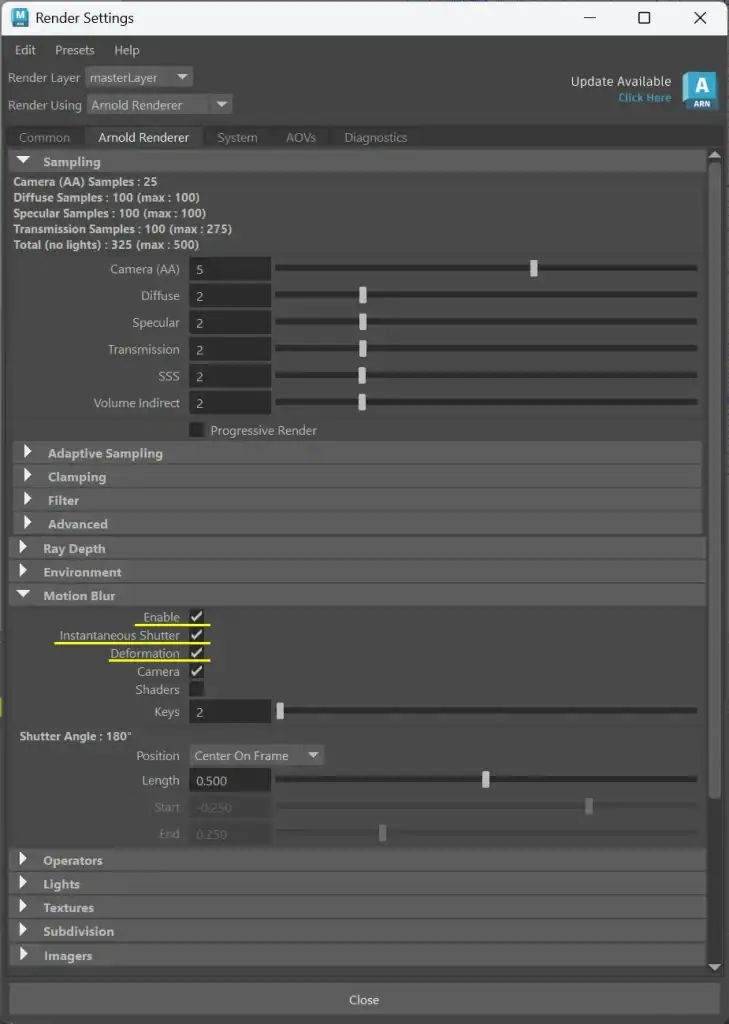
Task: Click the Camera (AA) value field
Action: (x=230, y=269)
